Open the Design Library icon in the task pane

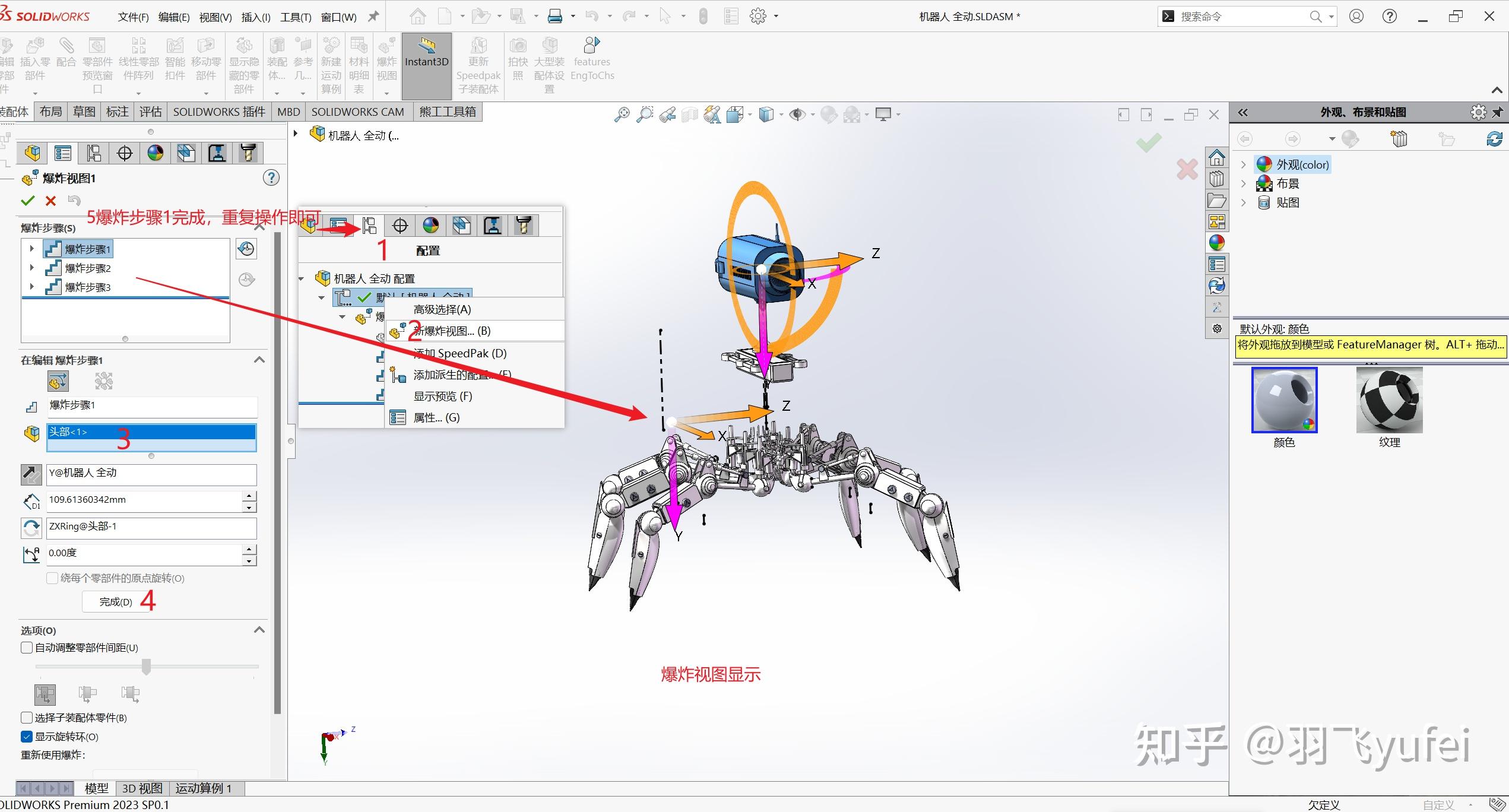(x=1217, y=179)
